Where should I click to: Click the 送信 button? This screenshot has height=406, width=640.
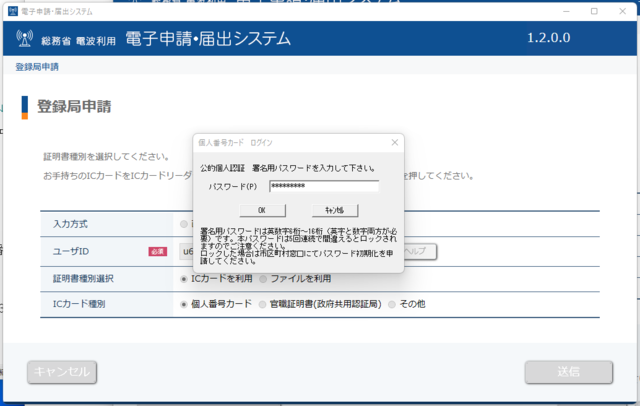(x=569, y=372)
